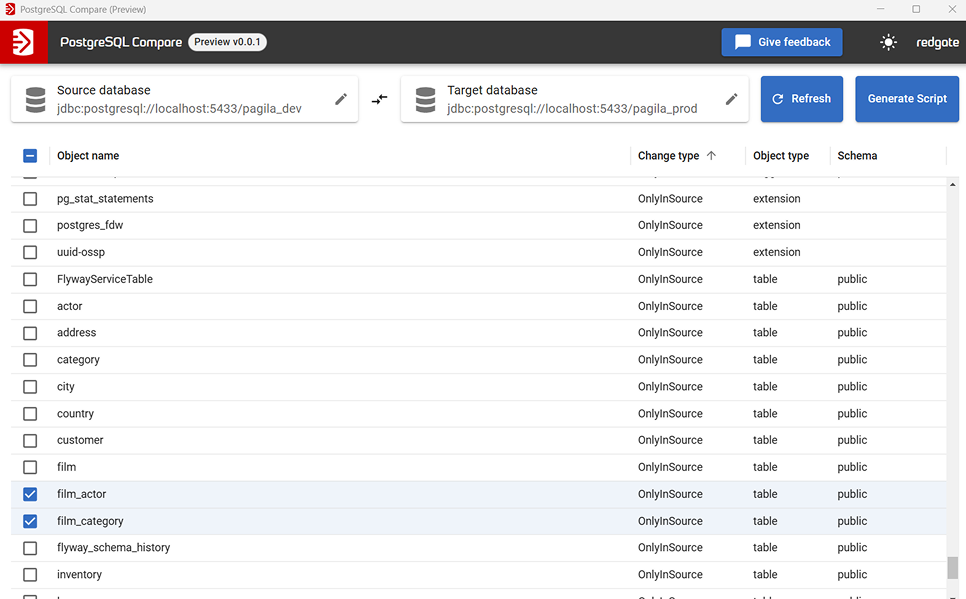Check the flyway_schema_history checkbox
This screenshot has height=599, width=966.
[x=30, y=548]
